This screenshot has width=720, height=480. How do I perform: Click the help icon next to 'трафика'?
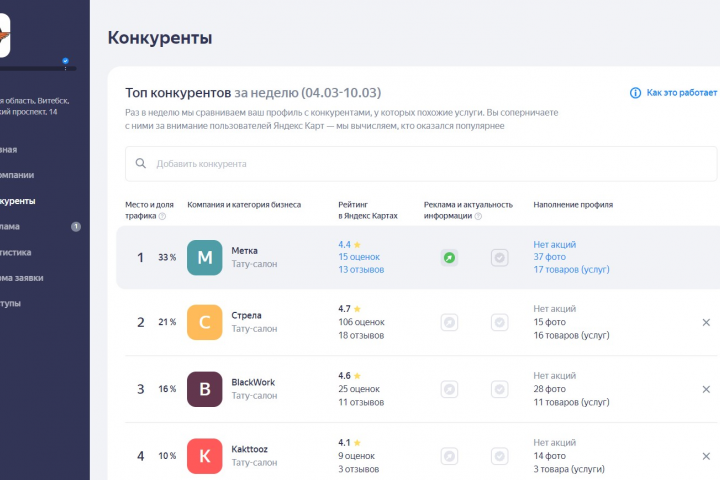[x=162, y=216]
